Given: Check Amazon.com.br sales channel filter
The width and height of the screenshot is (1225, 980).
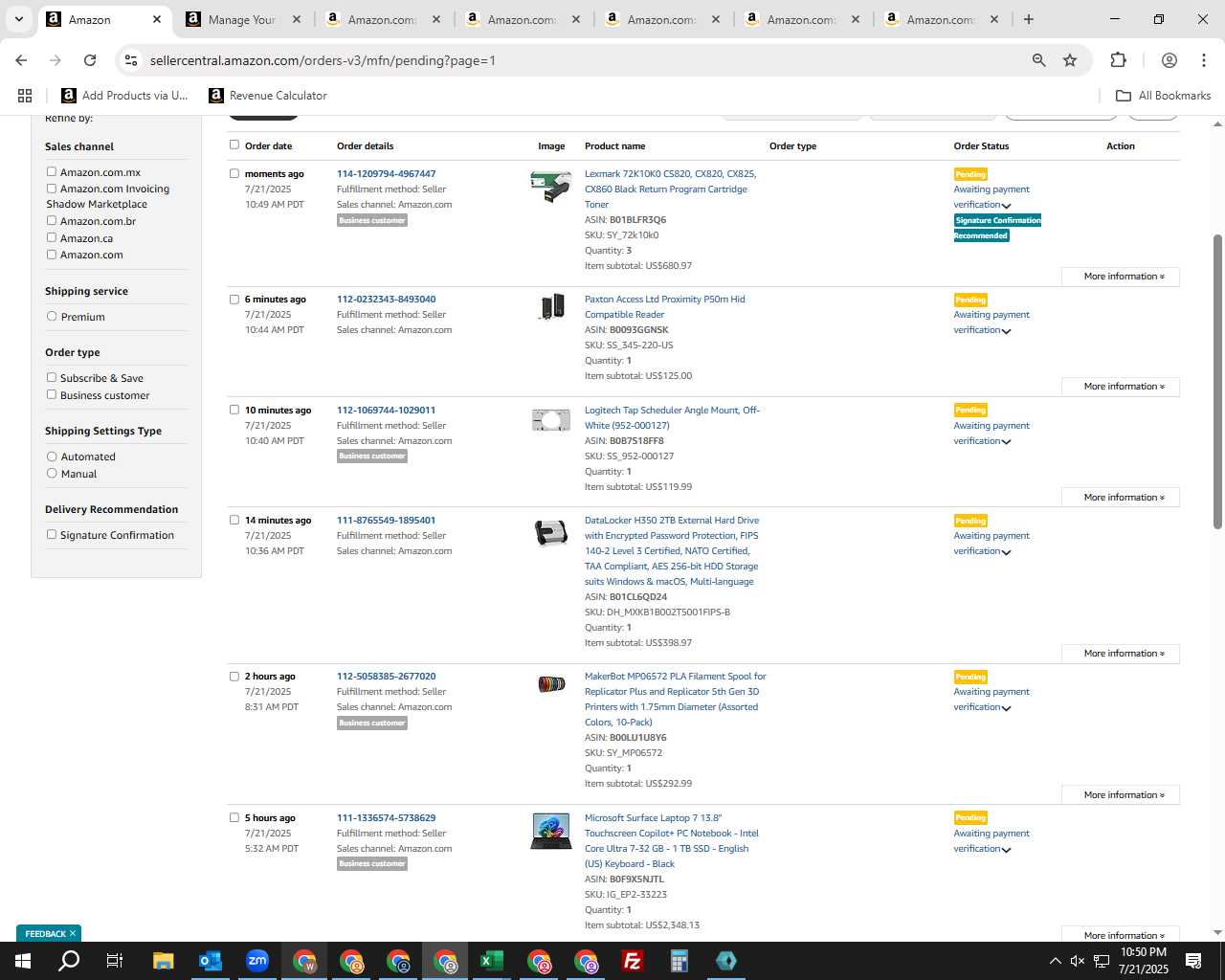Looking at the screenshot, I should pyautogui.click(x=52, y=221).
